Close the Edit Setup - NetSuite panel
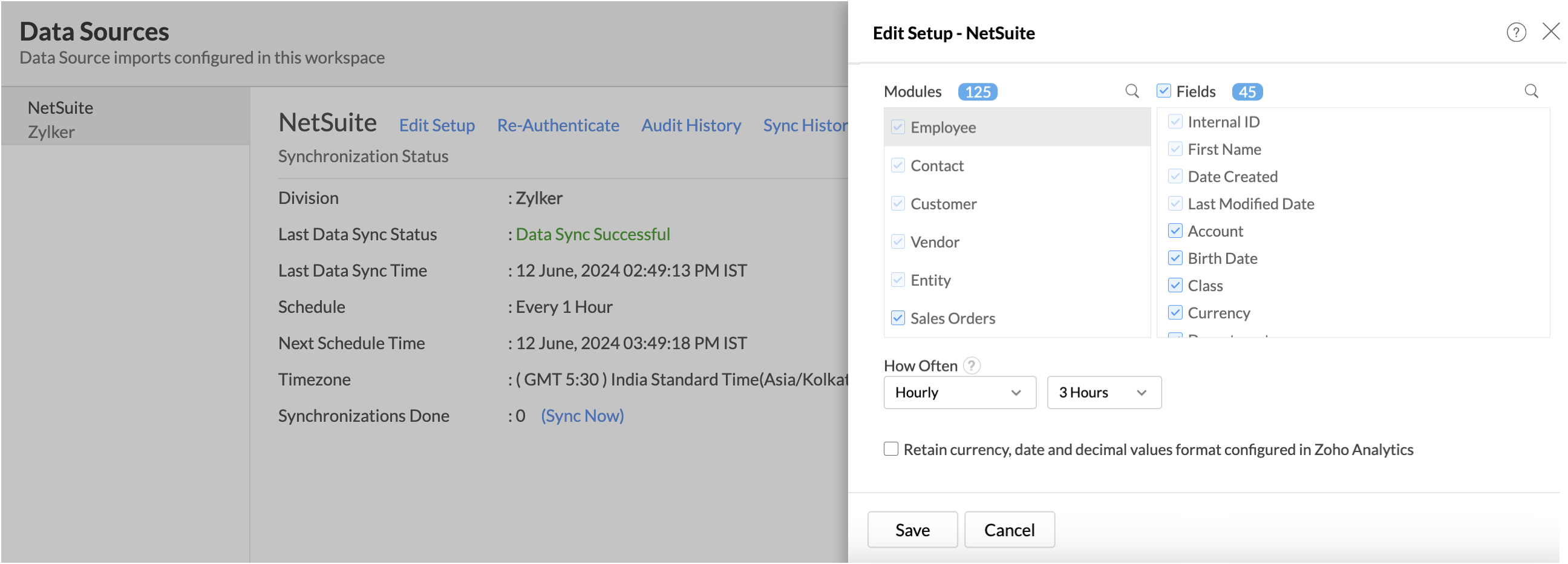Screen dimensions: 1568x564 (x=1550, y=31)
